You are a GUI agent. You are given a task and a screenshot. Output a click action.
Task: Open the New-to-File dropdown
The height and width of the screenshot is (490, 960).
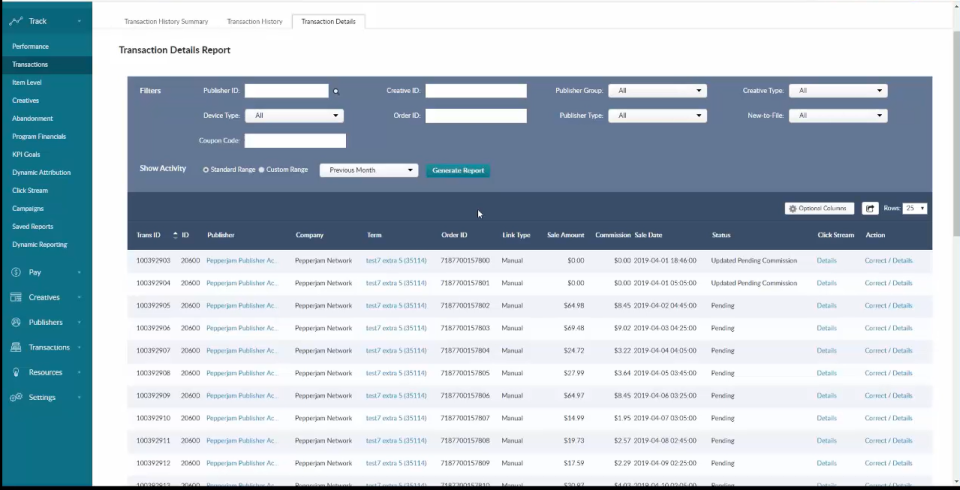click(x=838, y=115)
